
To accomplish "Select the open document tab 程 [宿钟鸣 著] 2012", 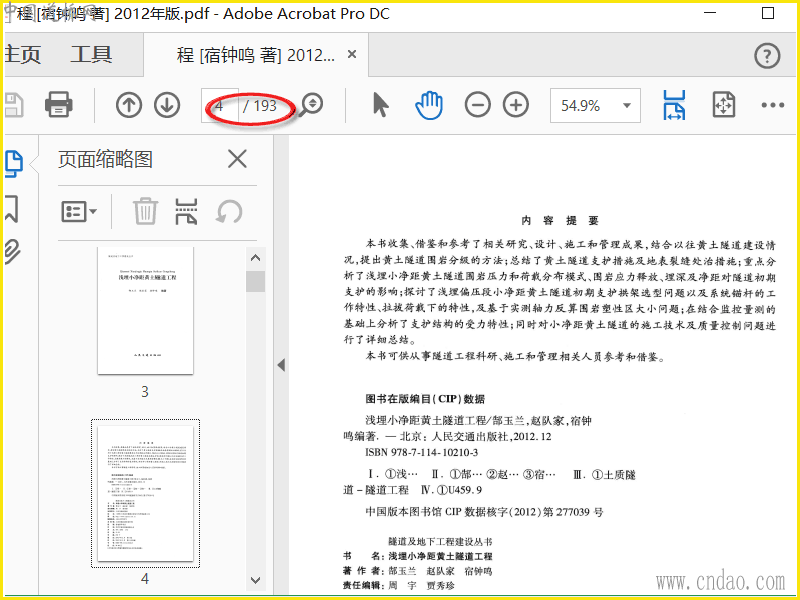I will point(256,55).
